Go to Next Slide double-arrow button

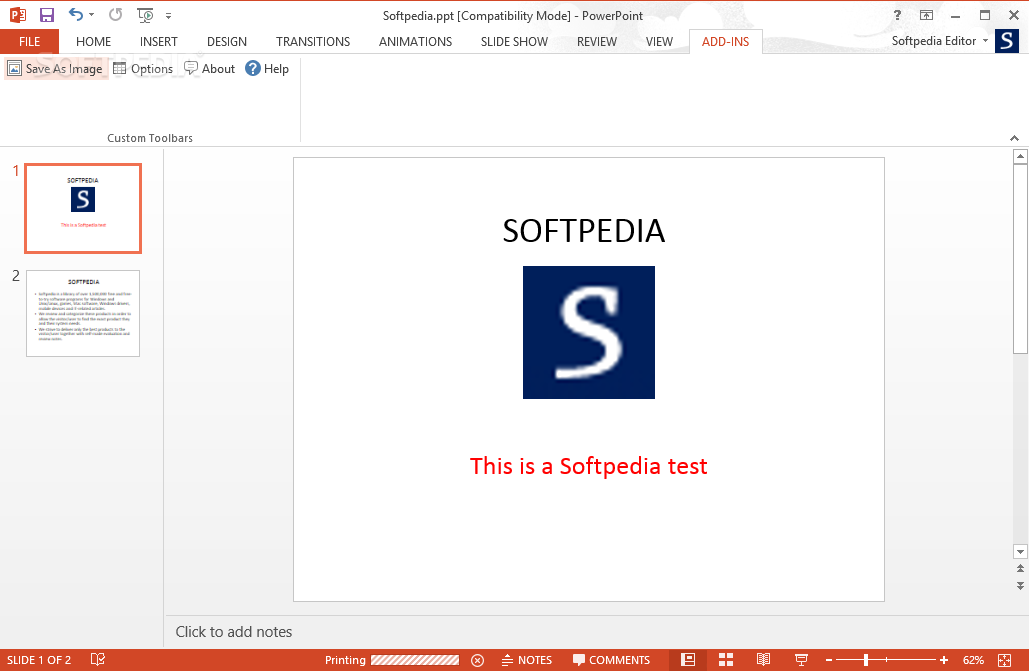[x=1020, y=585]
